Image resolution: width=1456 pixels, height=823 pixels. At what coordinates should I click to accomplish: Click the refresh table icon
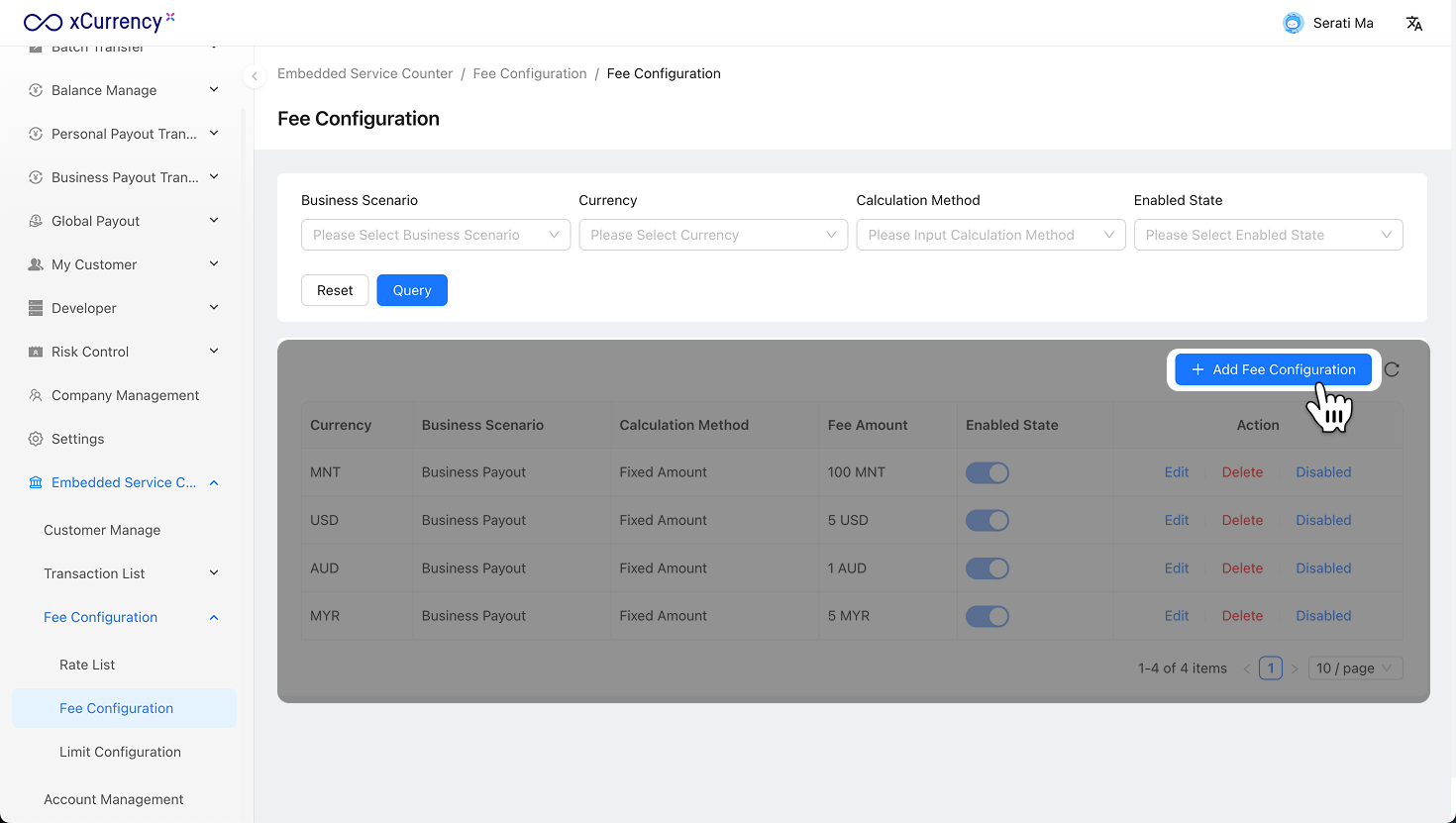click(1392, 369)
